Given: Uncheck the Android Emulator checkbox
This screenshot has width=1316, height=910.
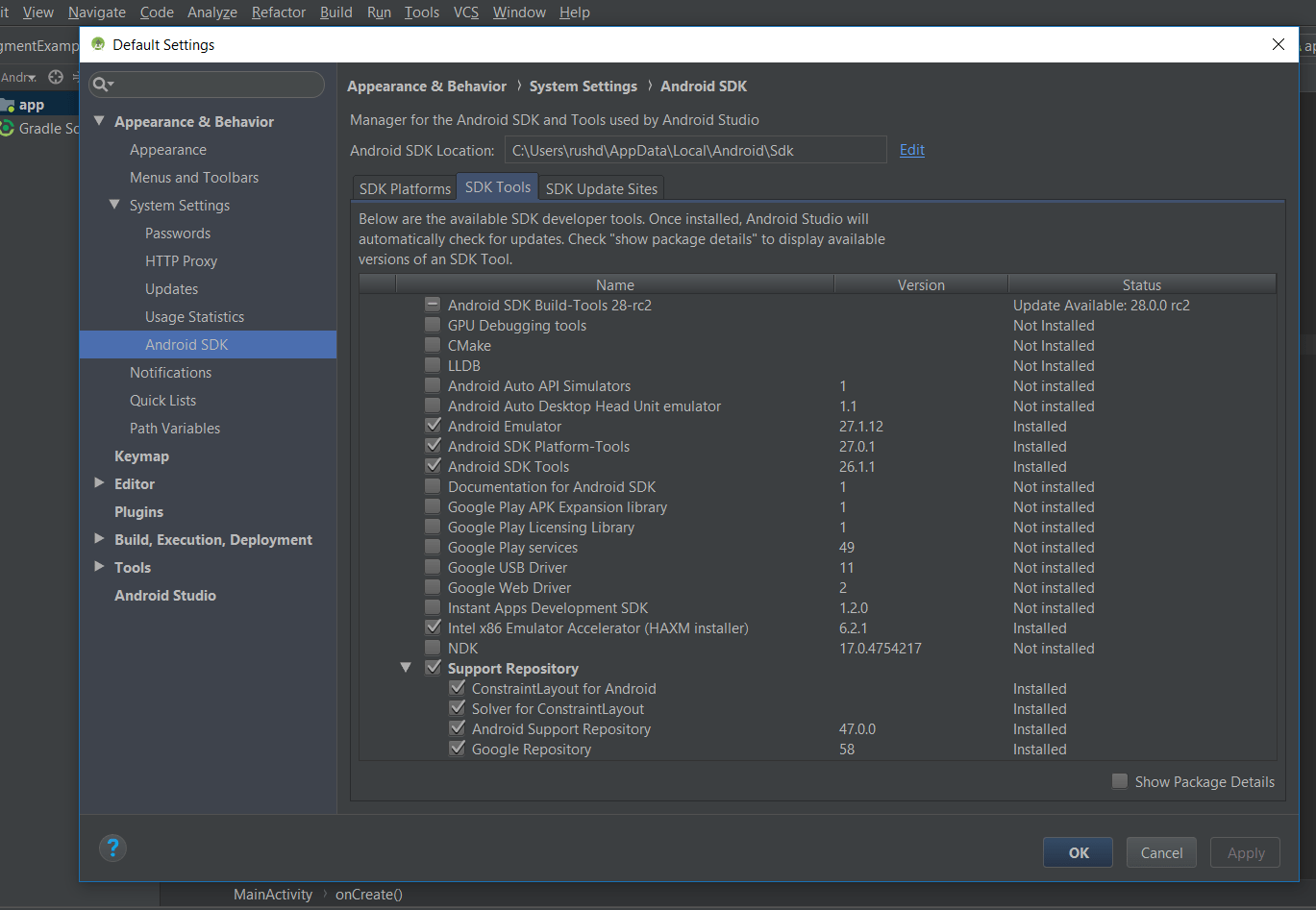Looking at the screenshot, I should (x=432, y=425).
